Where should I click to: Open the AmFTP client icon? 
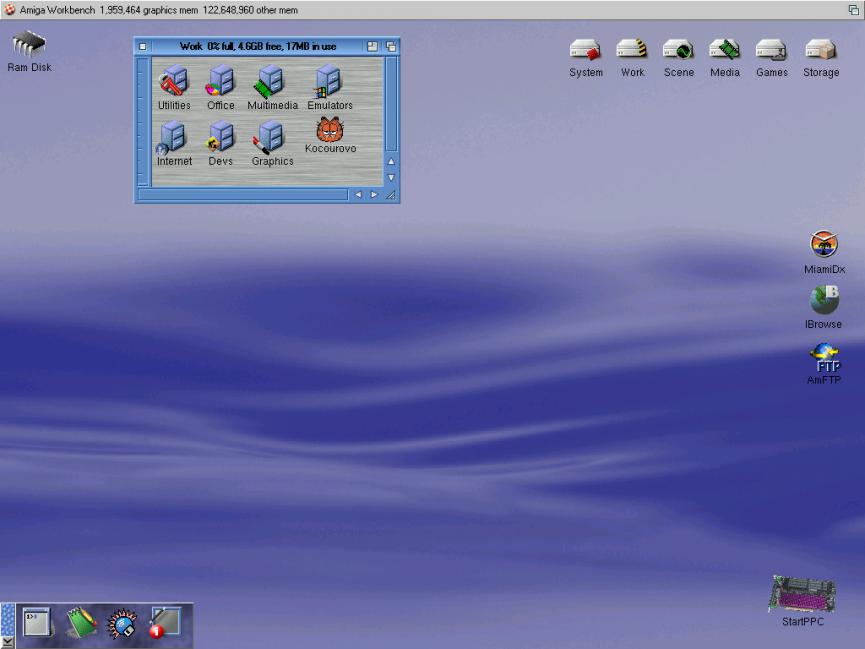tap(824, 356)
